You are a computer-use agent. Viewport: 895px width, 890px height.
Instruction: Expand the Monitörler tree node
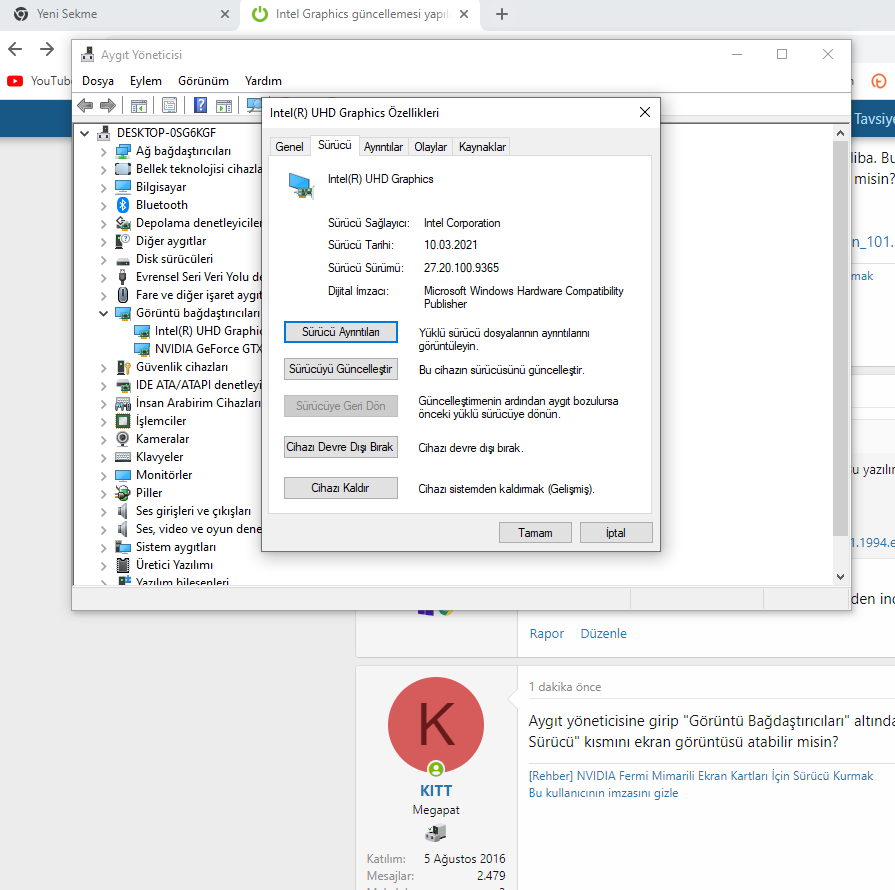click(x=103, y=476)
